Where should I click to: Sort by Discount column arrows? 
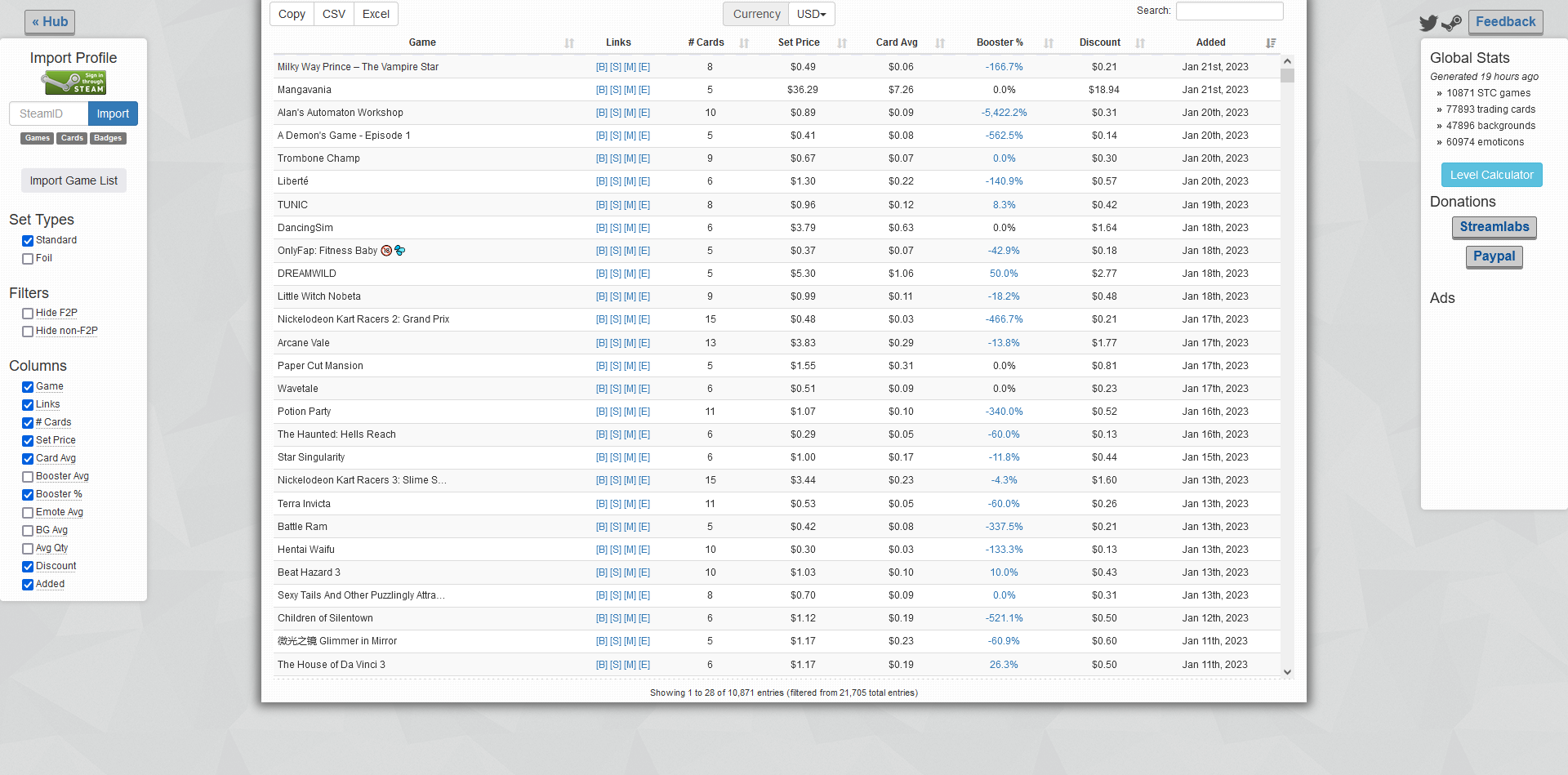pyautogui.click(x=1140, y=42)
